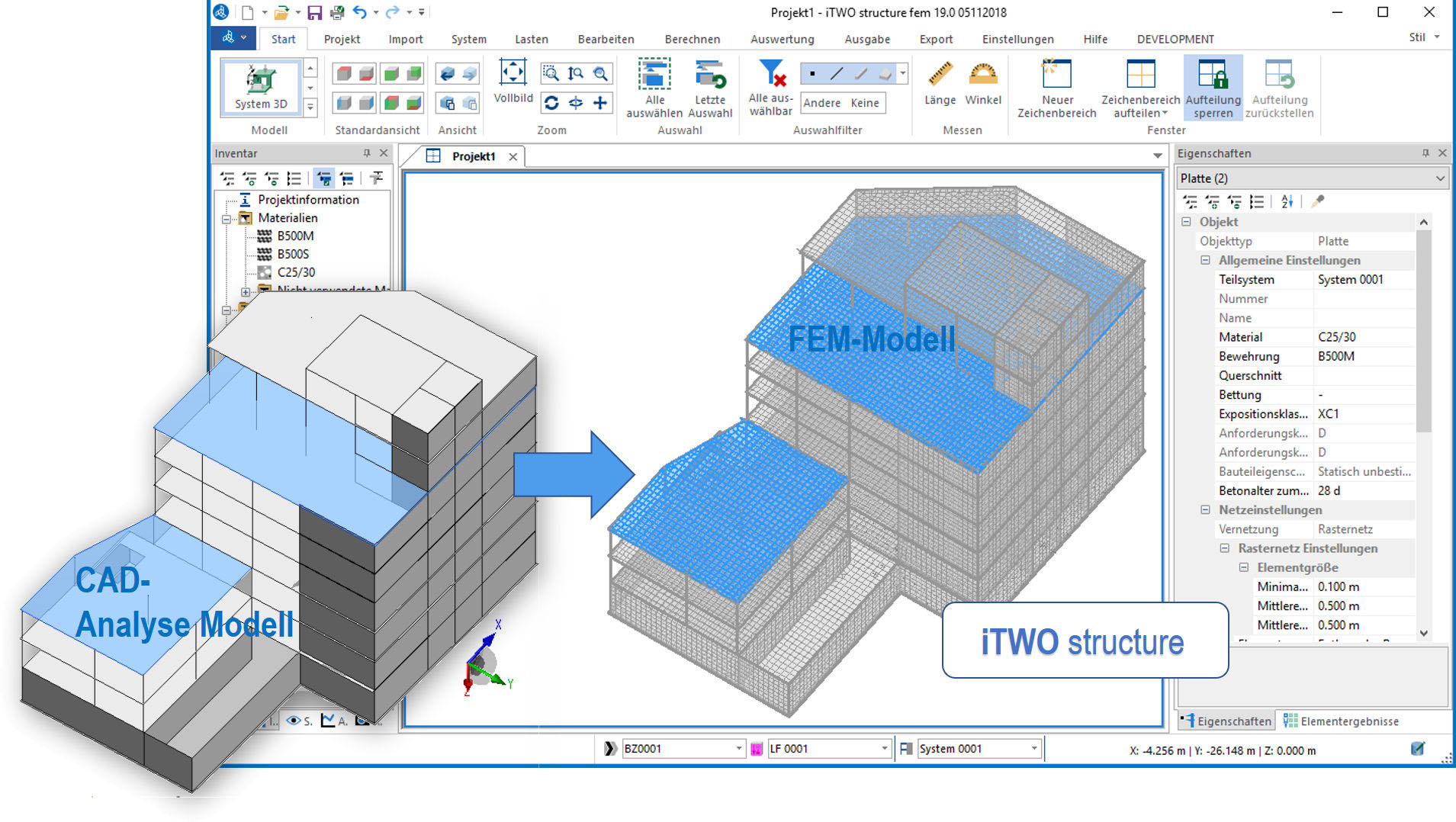This screenshot has height=822, width=1456.
Task: Click the rotate view refresh icon
Action: (551, 103)
